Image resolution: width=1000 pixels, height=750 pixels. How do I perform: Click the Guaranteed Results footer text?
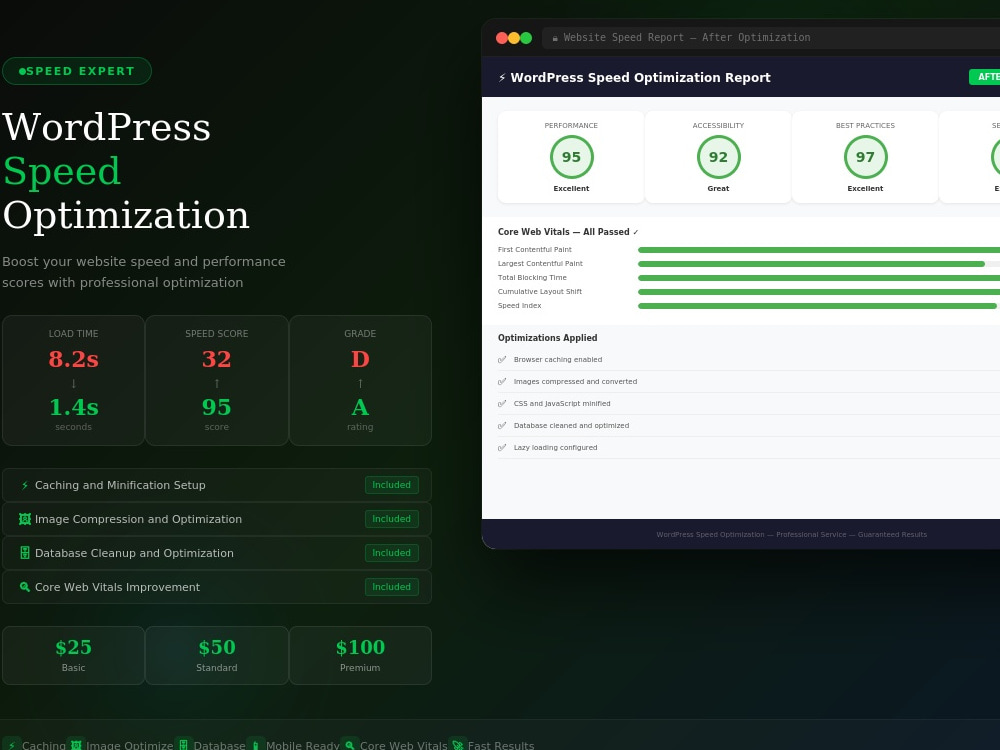pos(892,534)
